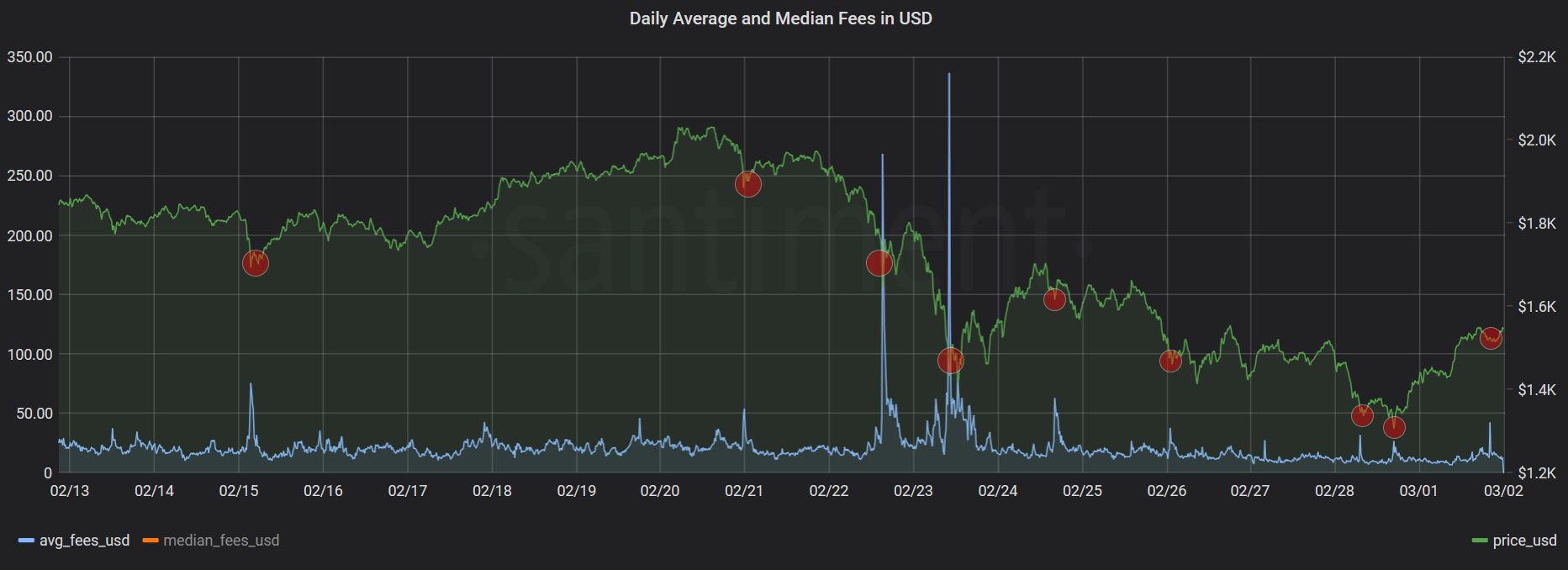Screen dimensions: 1568x570
Task: Click the red marker between 02/24 and 02/25
Action: [1054, 299]
